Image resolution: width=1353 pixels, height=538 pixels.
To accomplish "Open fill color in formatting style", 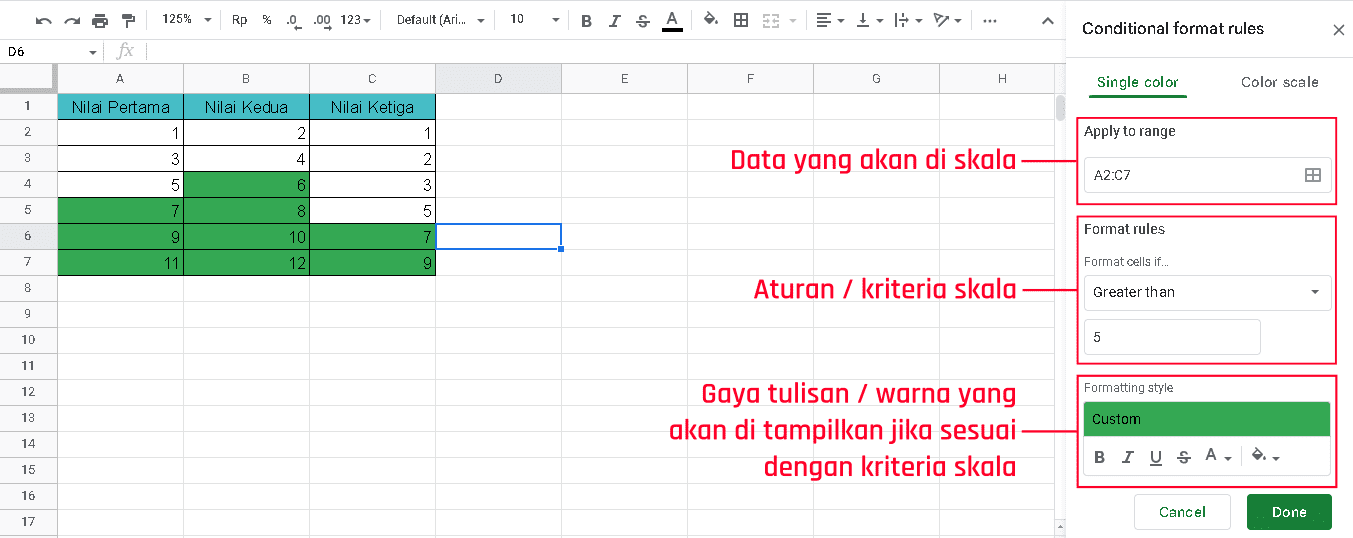I will pos(1265,457).
